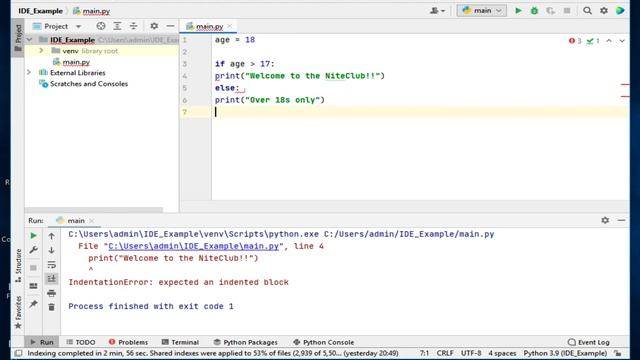This screenshot has width=640, height=360.
Task: Open the Python Console tool window
Action: coord(323,342)
